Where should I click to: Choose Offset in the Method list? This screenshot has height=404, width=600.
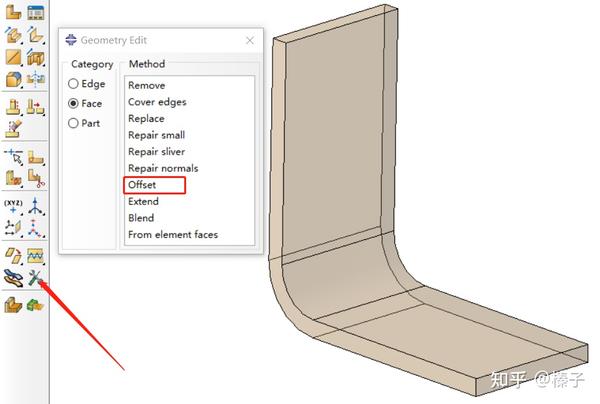pos(142,185)
